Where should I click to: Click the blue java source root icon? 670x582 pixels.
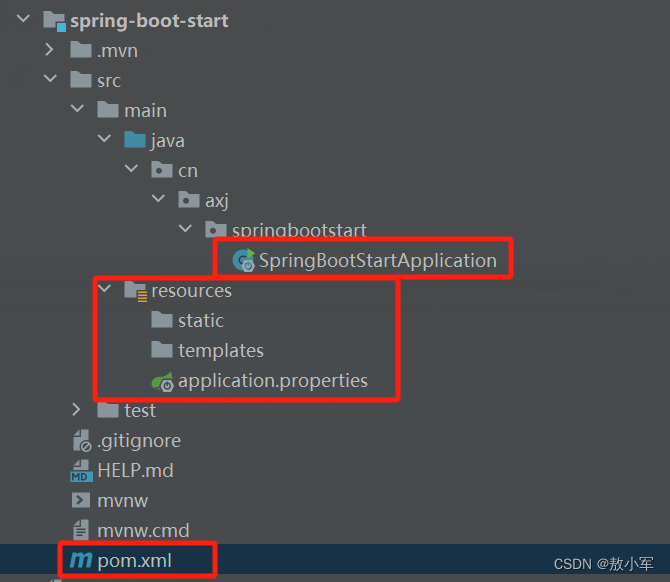pos(135,140)
